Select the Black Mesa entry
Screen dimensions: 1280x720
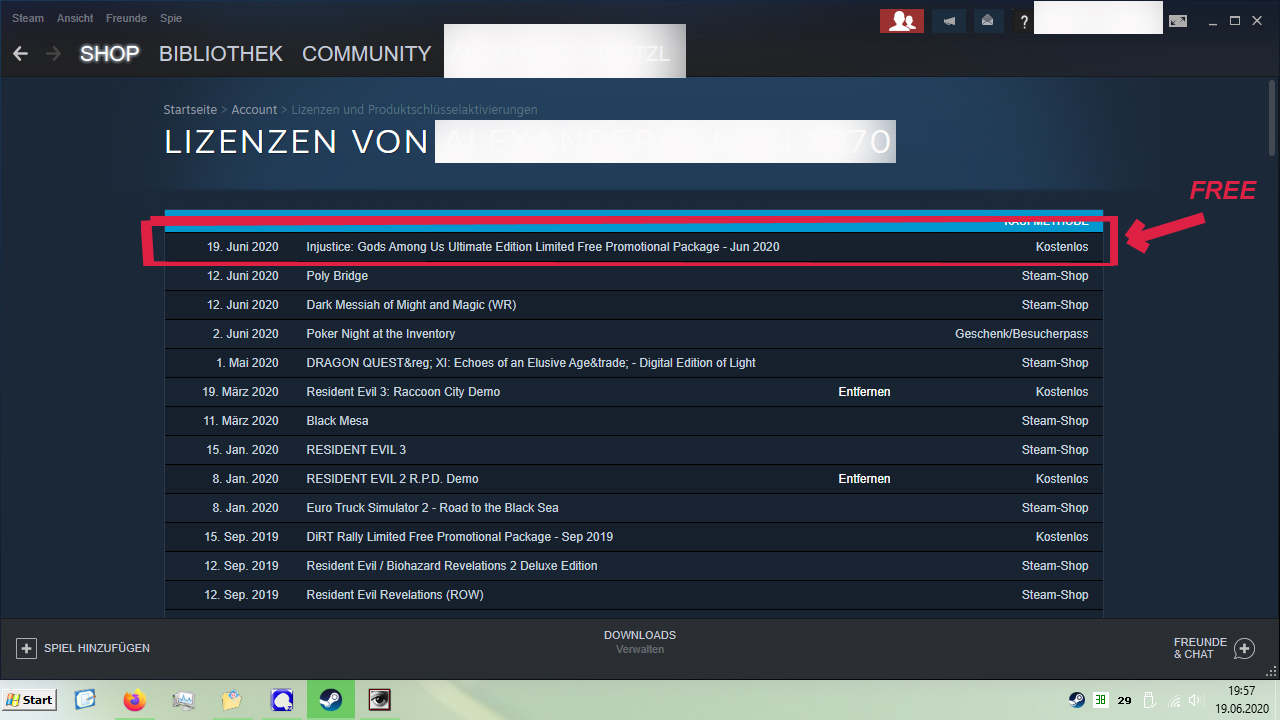[337, 421]
